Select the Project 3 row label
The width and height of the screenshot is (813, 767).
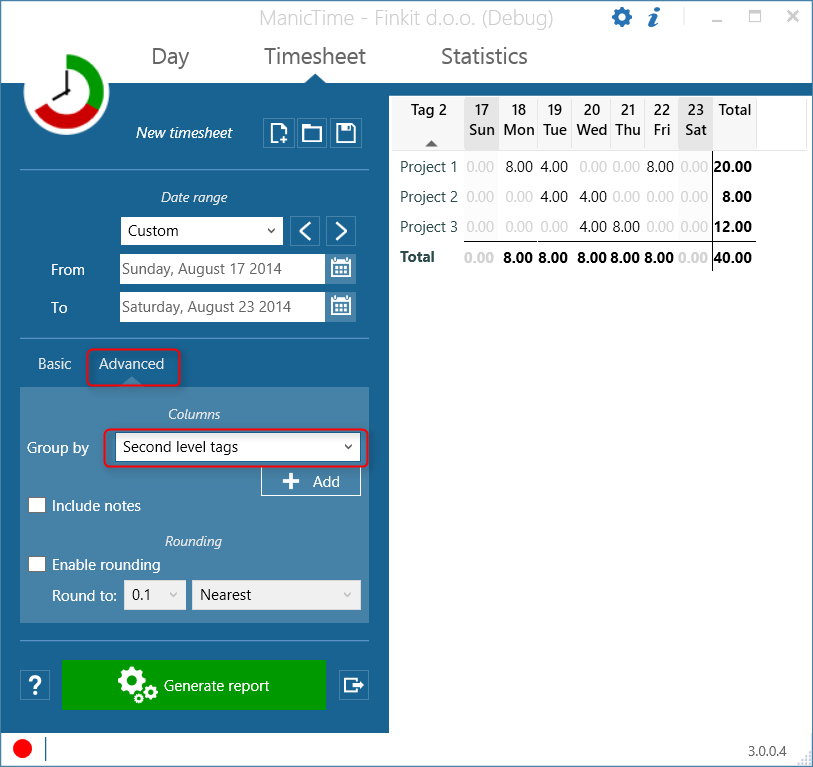click(x=428, y=227)
